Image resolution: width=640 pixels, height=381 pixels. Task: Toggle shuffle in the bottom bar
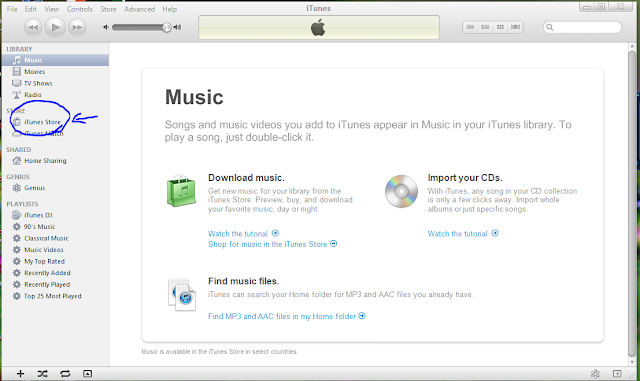click(x=42, y=373)
